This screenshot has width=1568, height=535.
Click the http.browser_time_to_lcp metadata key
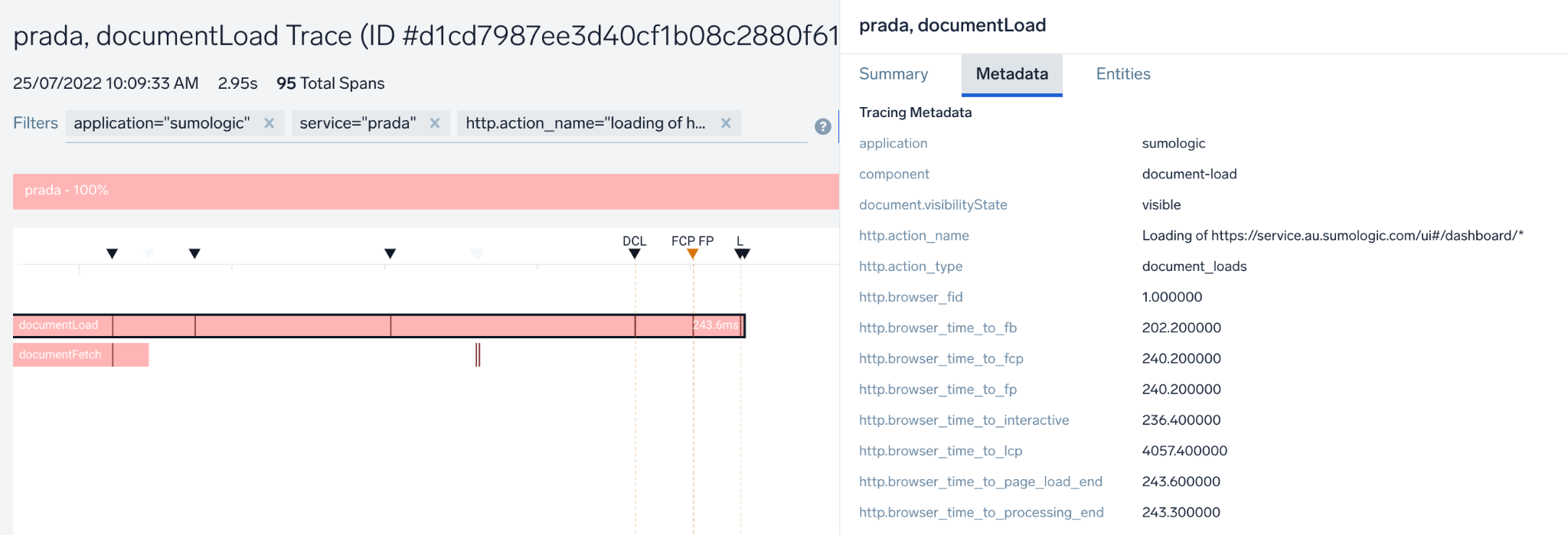pos(940,451)
